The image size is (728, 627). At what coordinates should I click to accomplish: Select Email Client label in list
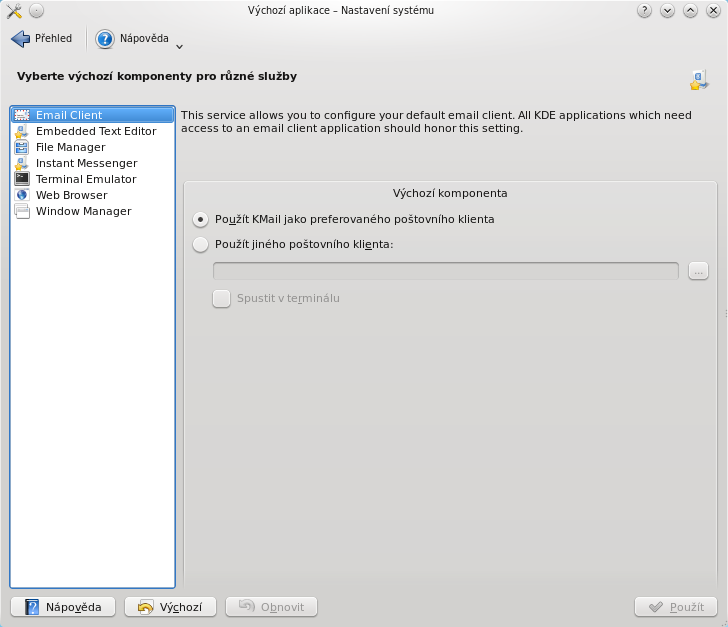click(x=69, y=115)
